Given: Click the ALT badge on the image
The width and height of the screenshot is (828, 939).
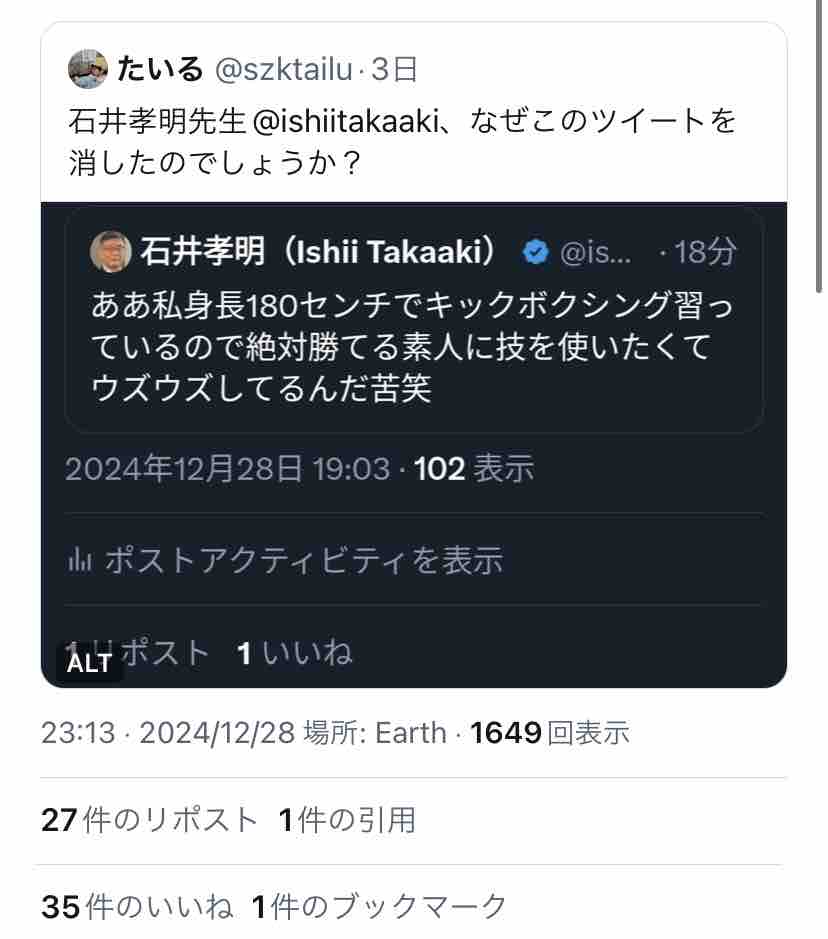Looking at the screenshot, I should 89,663.
